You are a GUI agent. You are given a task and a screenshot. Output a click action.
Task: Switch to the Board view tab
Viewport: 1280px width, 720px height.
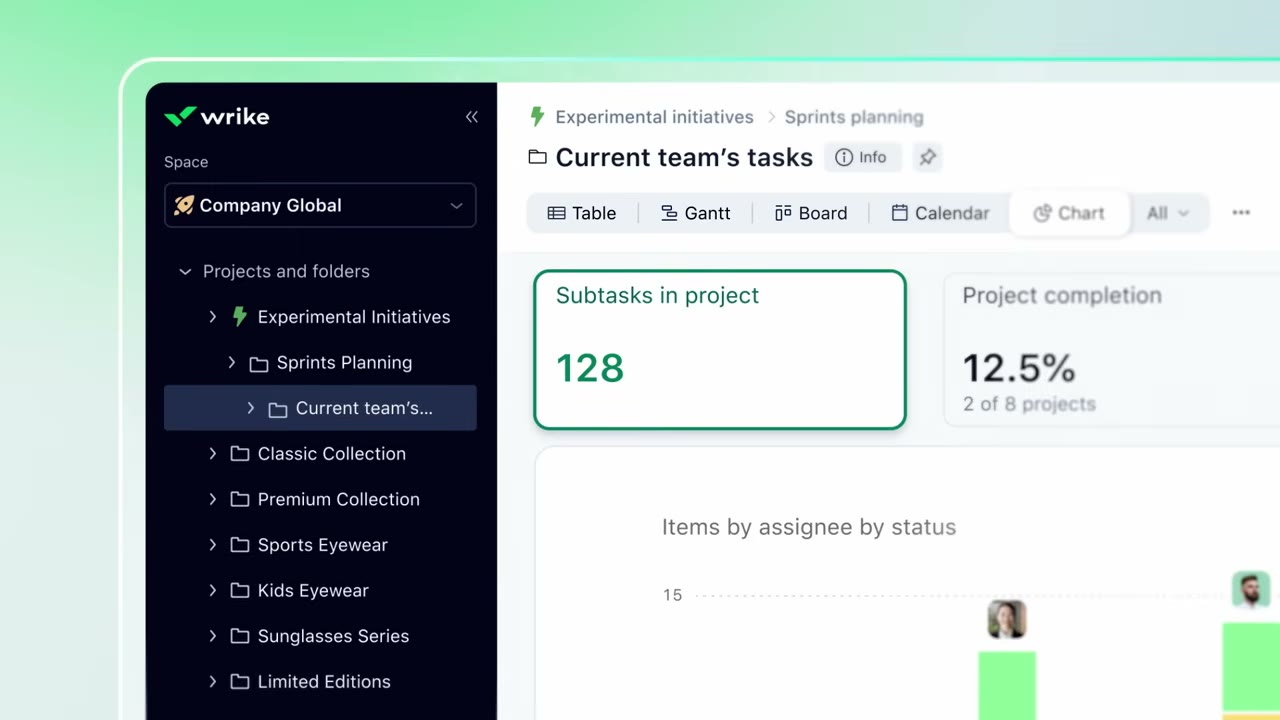(811, 213)
